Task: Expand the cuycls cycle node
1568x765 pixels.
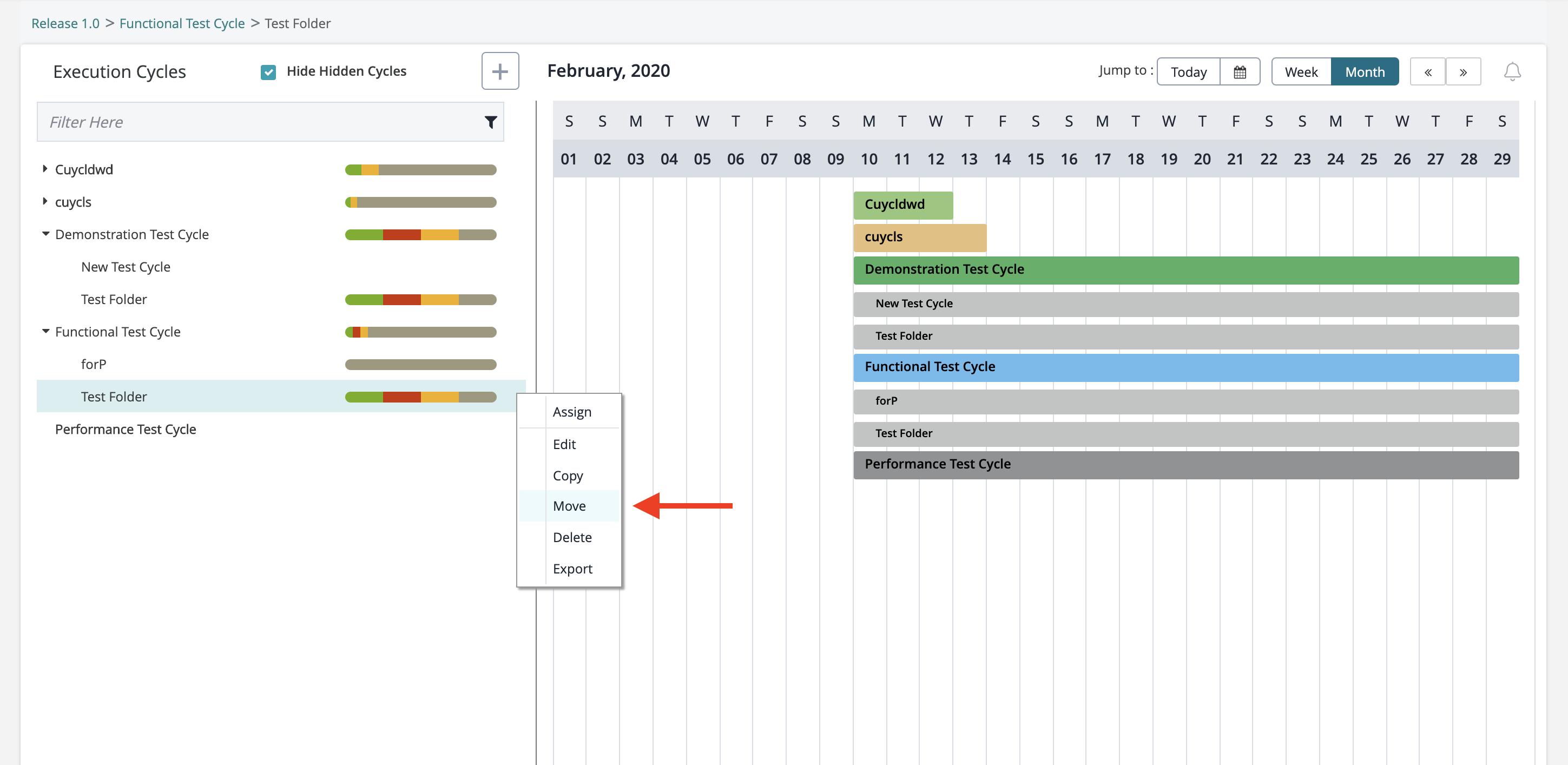Action: pos(45,201)
